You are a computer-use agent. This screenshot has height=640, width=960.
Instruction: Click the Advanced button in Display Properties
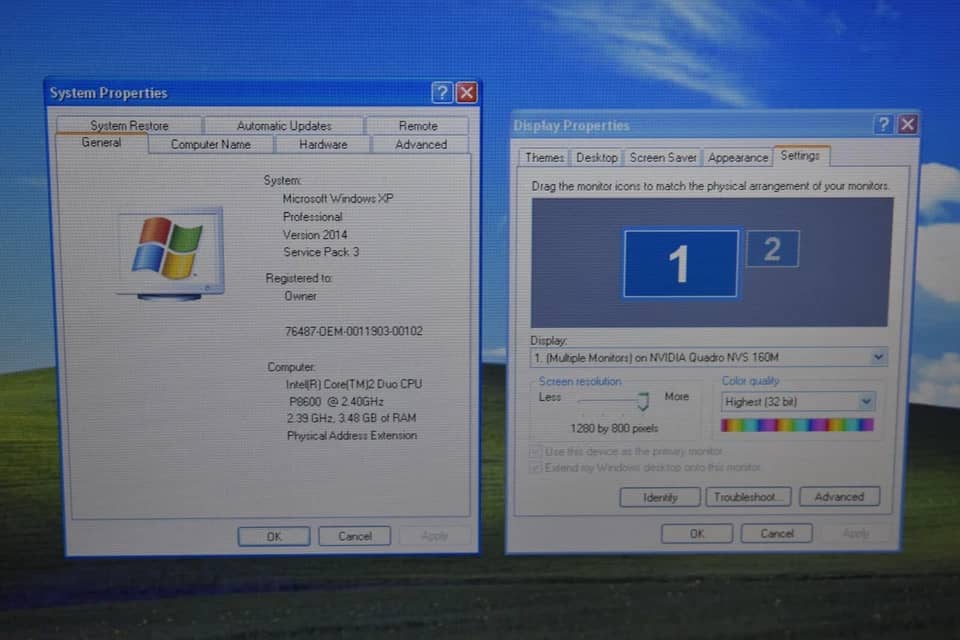click(x=839, y=497)
